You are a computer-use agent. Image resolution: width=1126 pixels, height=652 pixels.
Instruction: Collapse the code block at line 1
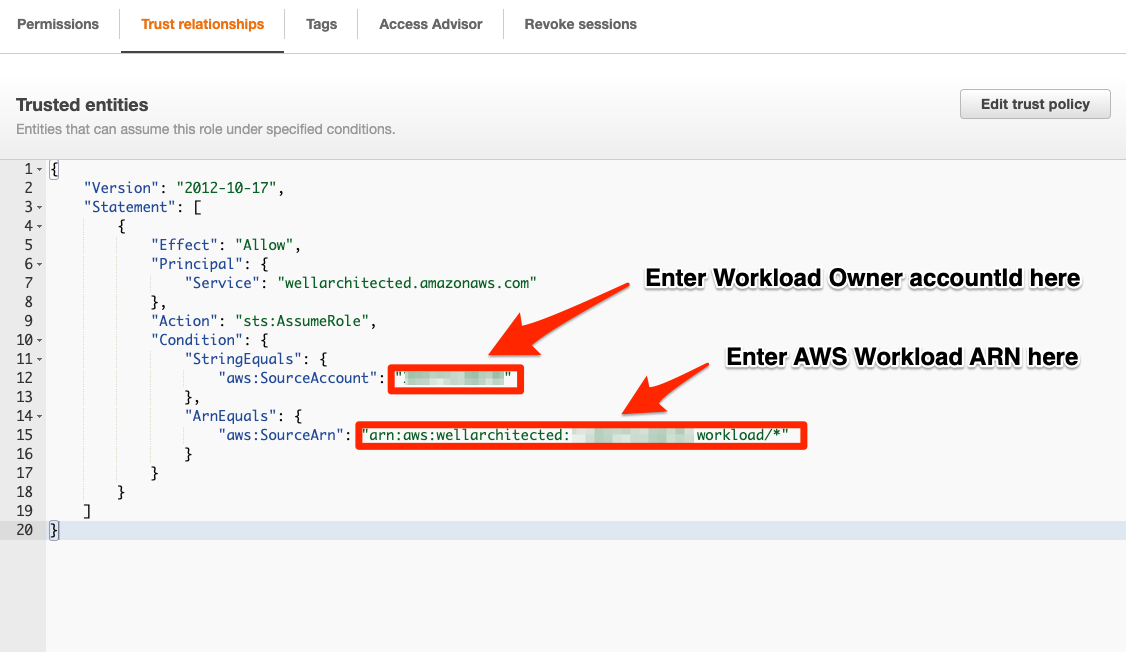(x=39, y=169)
